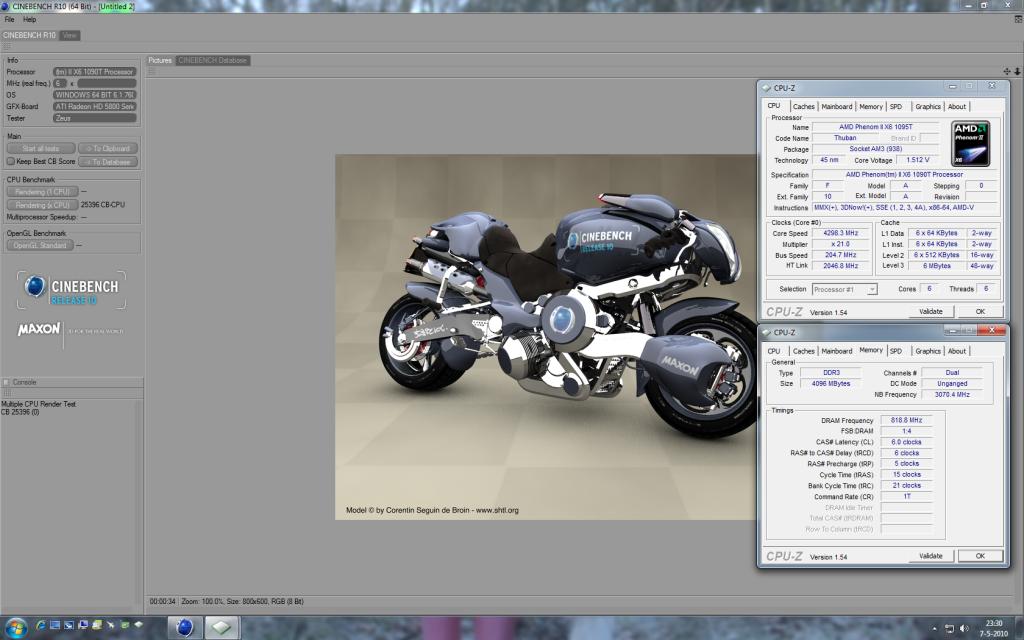The width and height of the screenshot is (1024, 640).
Task: Open Mainboard tab in upper CPU-Z
Action: point(837,106)
